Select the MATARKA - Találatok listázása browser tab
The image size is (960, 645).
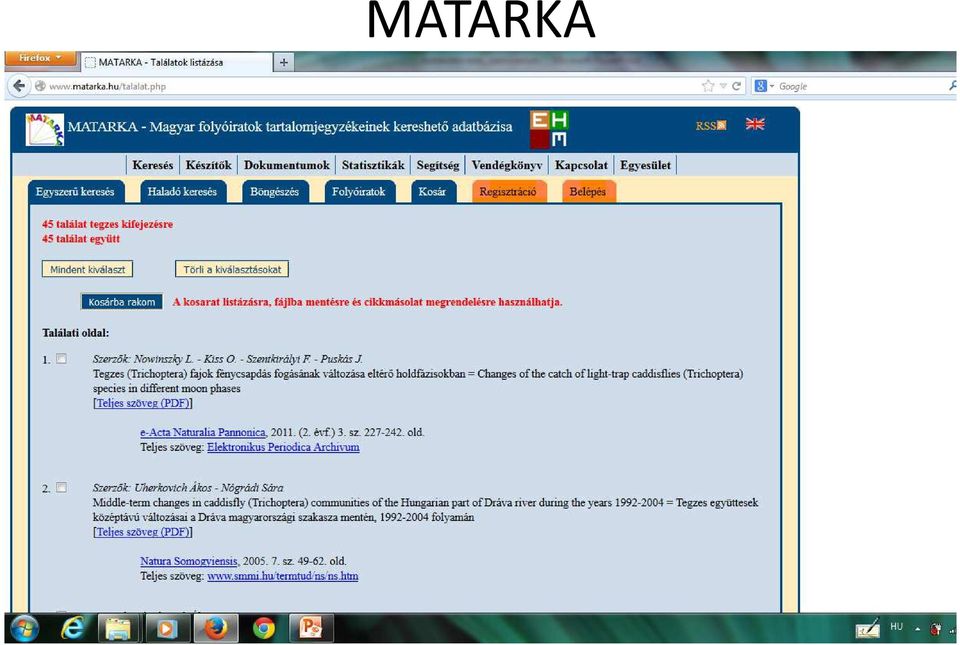tap(178, 62)
